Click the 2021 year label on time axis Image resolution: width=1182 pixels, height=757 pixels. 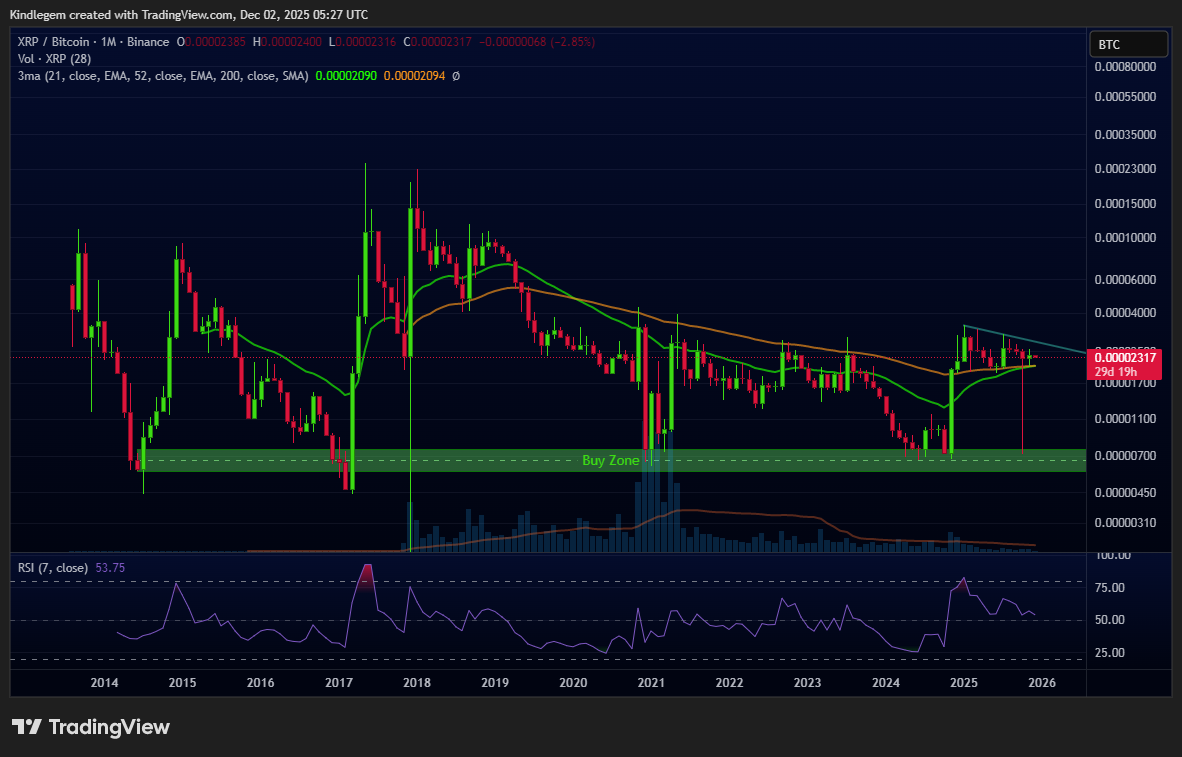[x=651, y=683]
